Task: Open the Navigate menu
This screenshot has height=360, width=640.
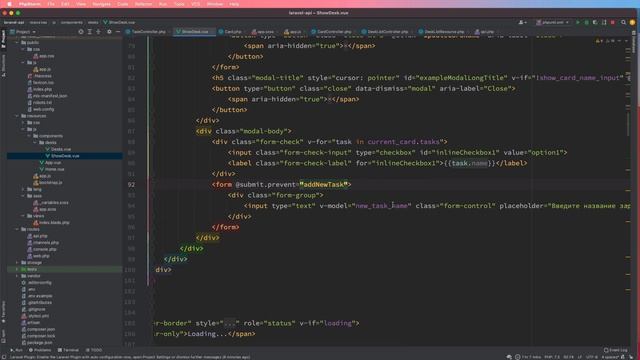Action: [101, 4]
